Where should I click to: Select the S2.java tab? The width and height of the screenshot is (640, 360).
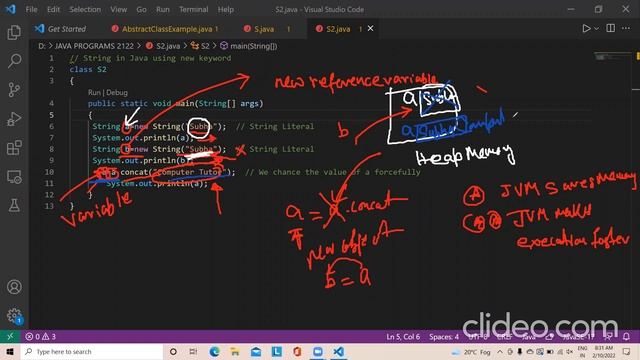(x=338, y=29)
